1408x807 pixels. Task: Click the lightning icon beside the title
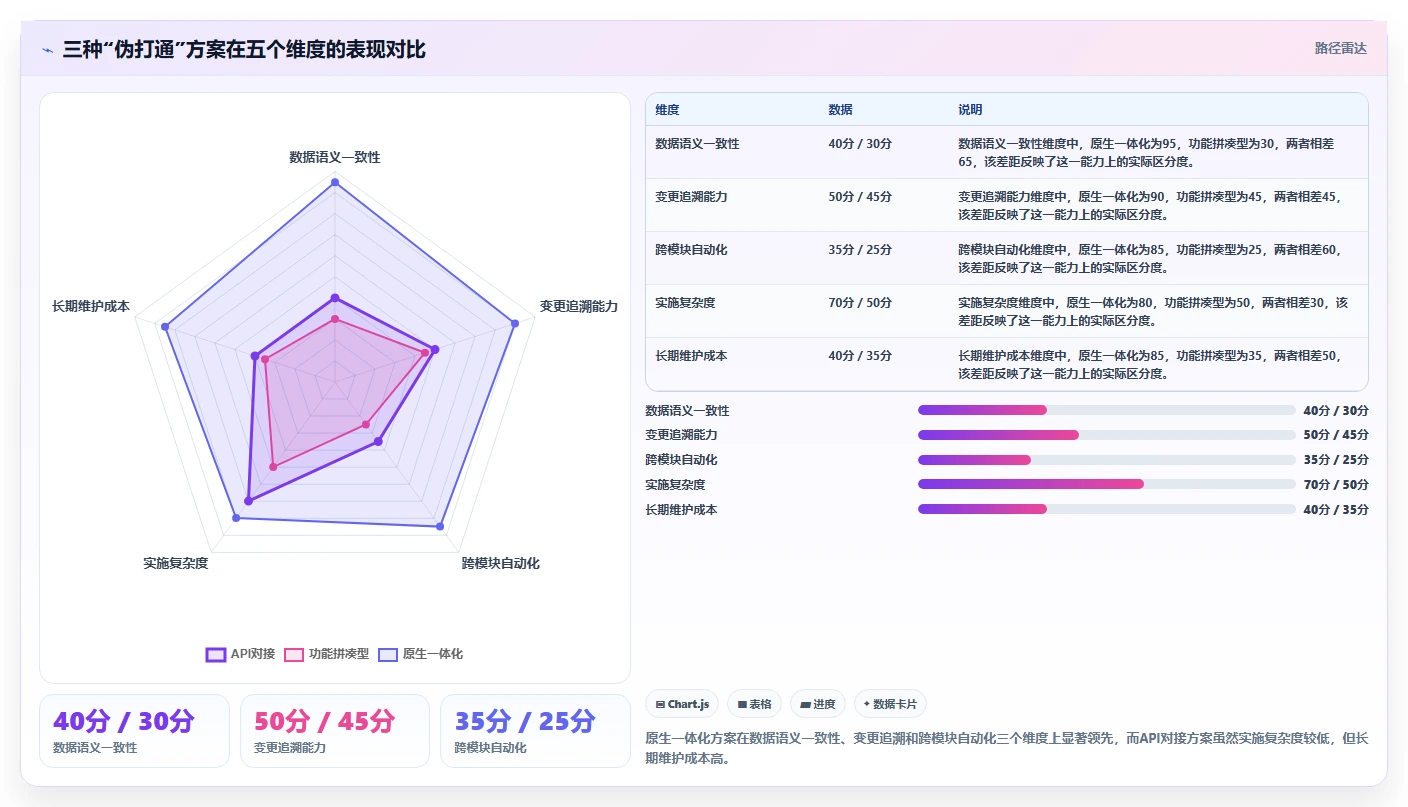point(48,50)
